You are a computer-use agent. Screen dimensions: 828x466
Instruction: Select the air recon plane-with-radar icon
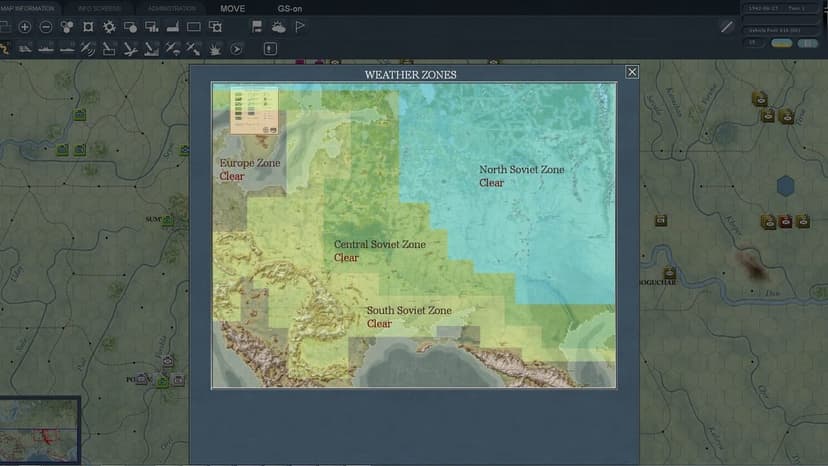[88, 49]
